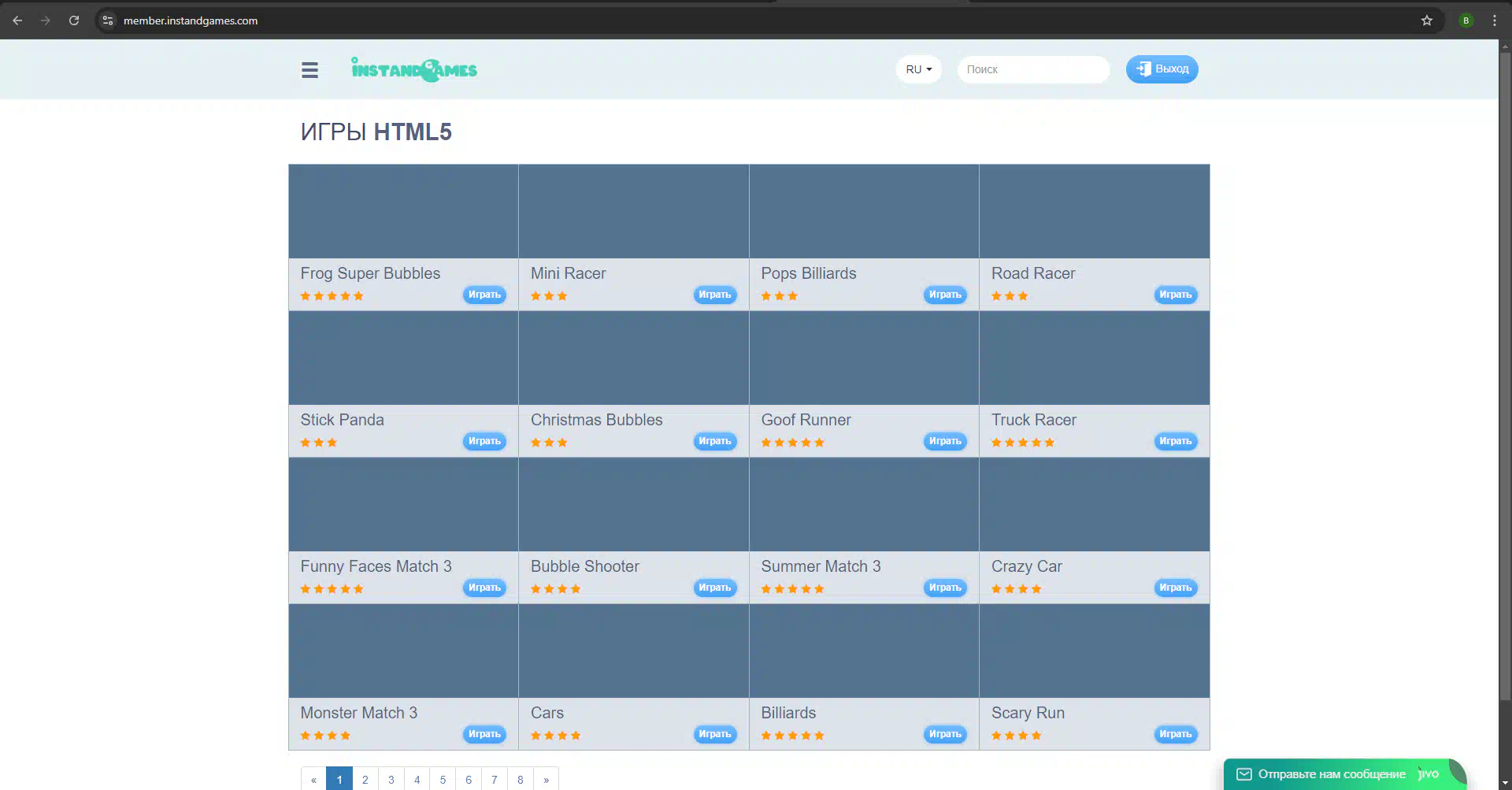
Task: Select current pagination page 1
Action: click(x=339, y=780)
